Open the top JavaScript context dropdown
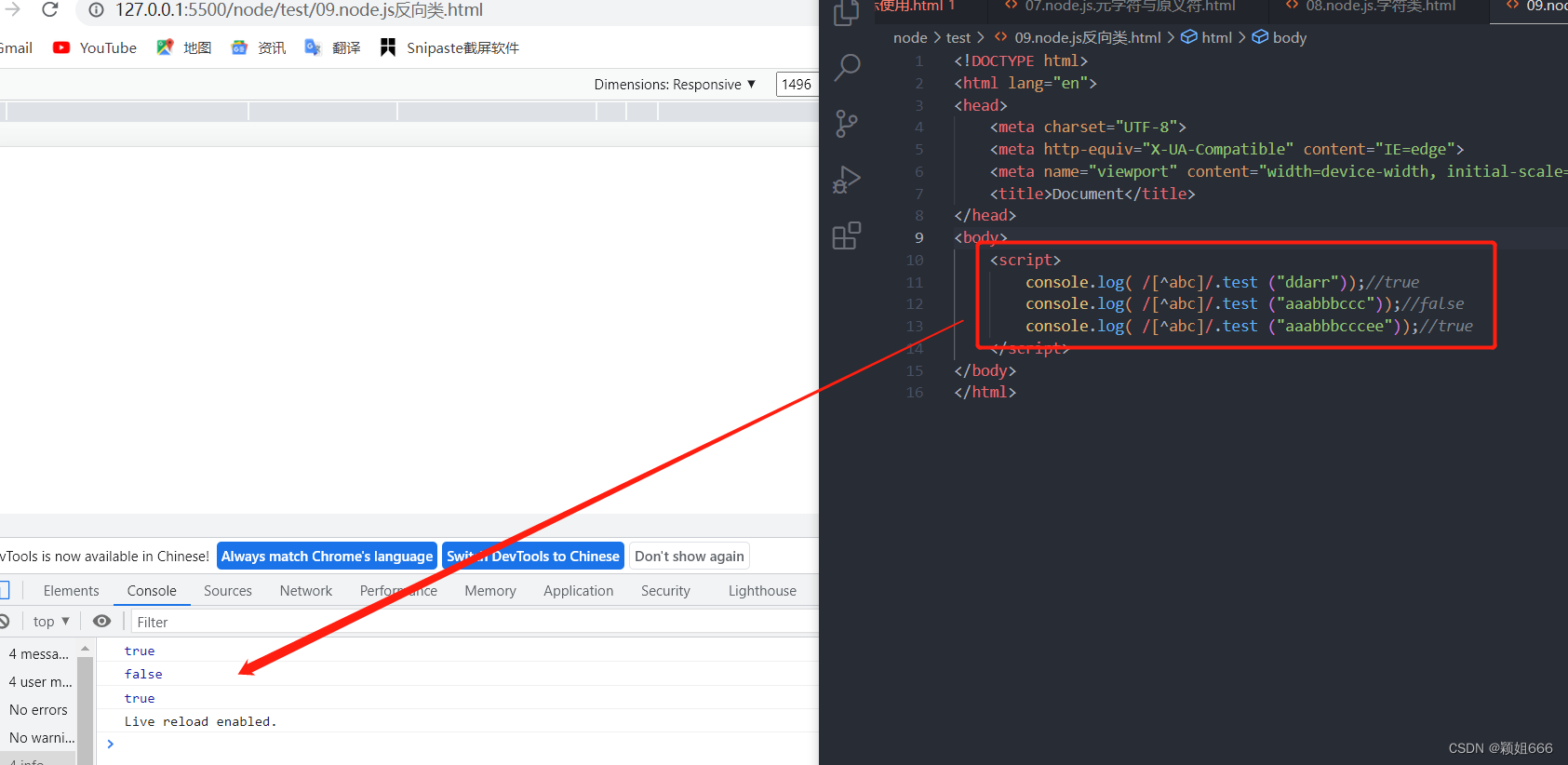 tap(51, 622)
